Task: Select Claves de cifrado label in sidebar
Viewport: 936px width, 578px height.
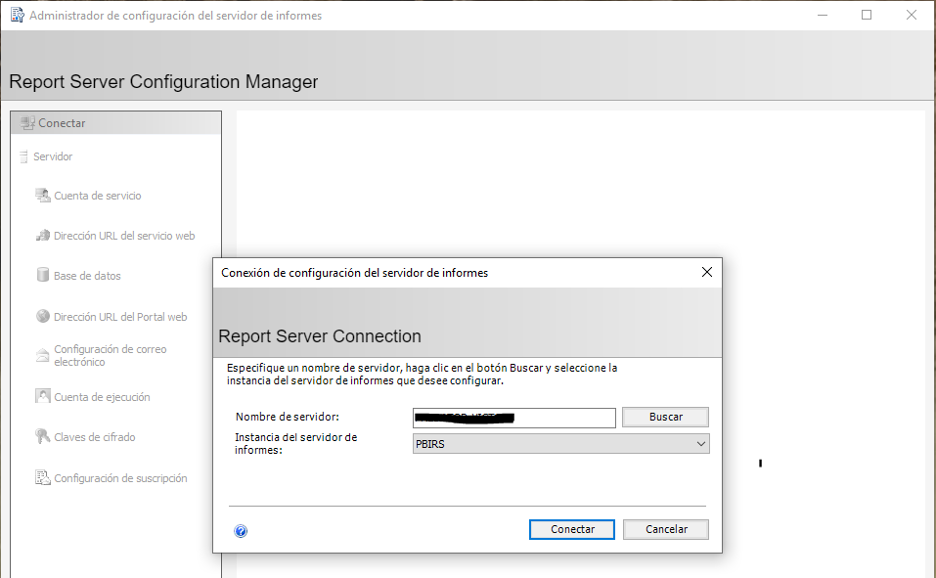Action: [x=94, y=437]
